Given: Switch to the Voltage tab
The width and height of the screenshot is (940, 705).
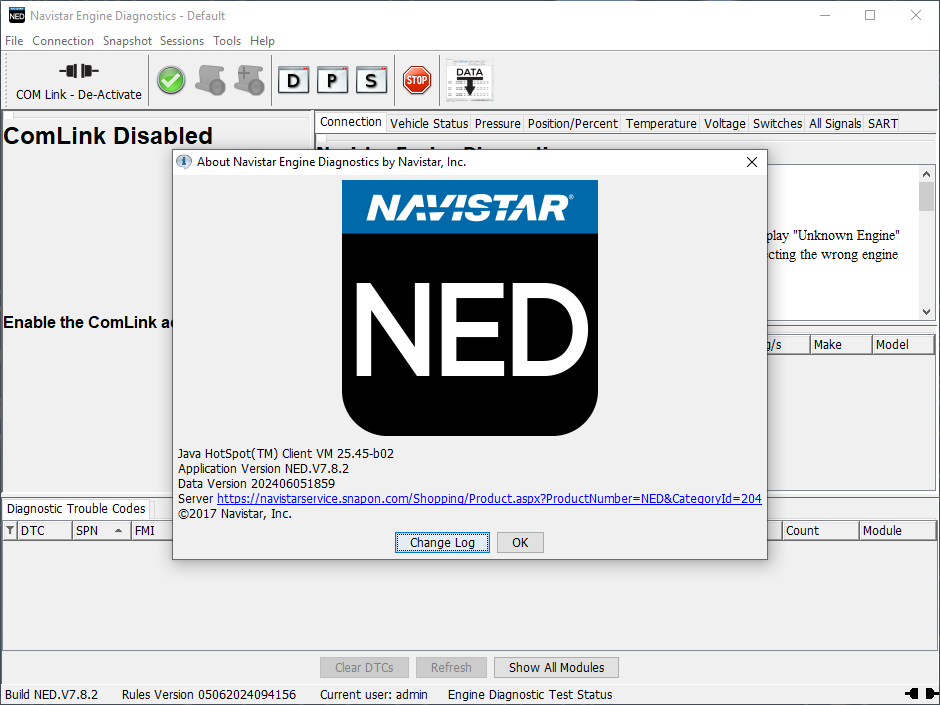Looking at the screenshot, I should [724, 123].
